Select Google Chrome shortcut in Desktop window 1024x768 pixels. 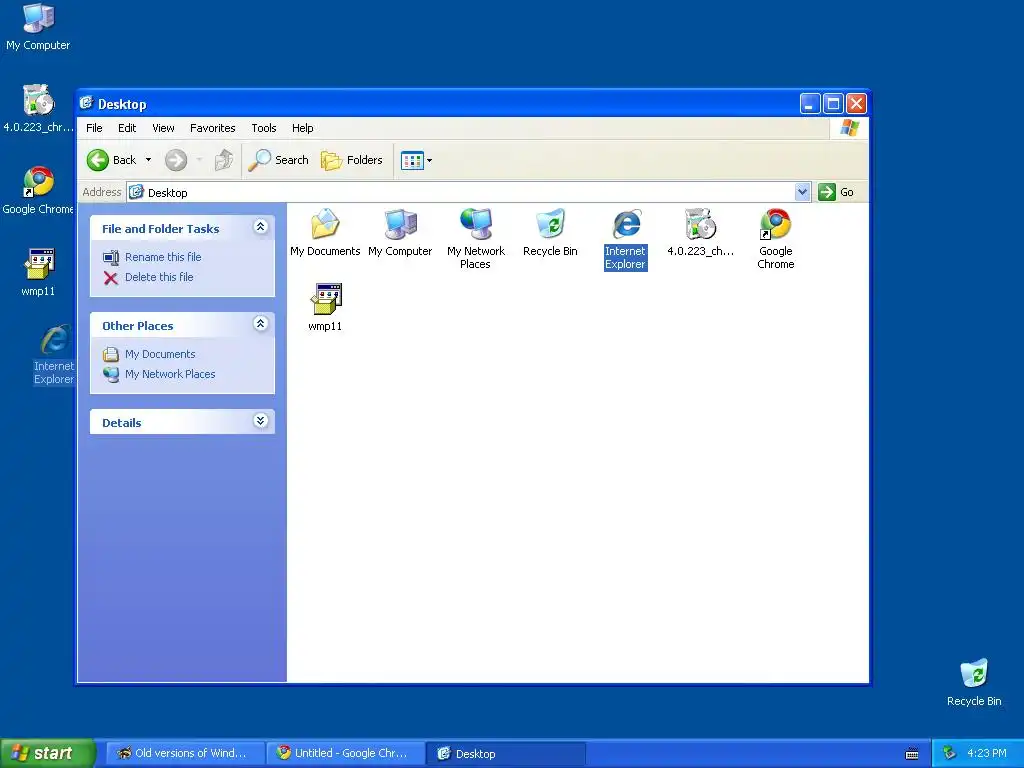[776, 239]
